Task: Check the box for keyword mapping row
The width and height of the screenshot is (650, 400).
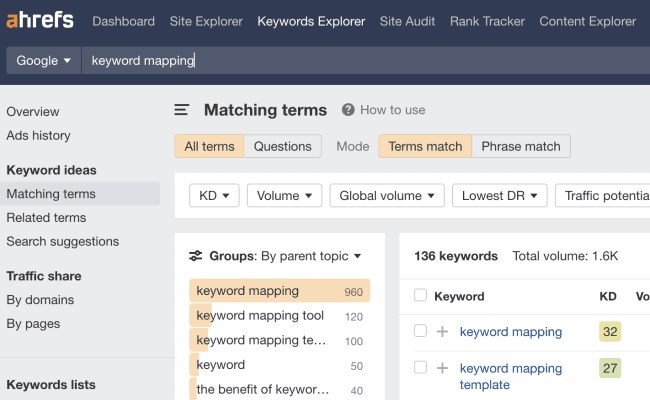Action: pos(420,332)
